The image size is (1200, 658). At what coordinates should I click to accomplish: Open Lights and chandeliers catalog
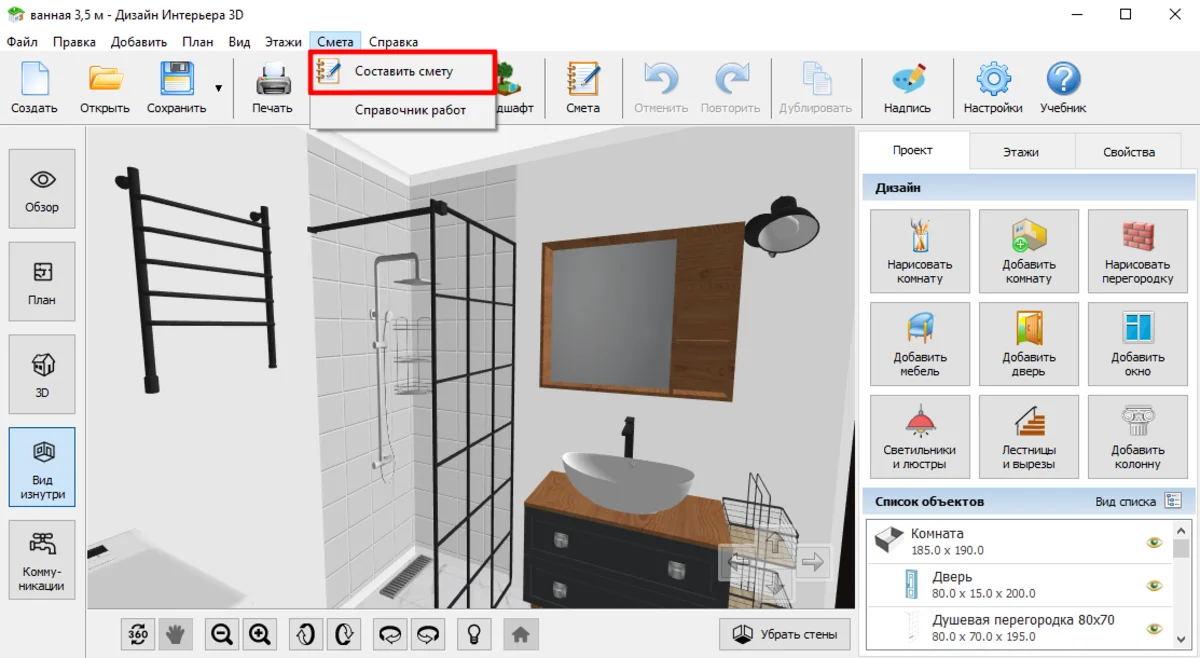(x=919, y=436)
